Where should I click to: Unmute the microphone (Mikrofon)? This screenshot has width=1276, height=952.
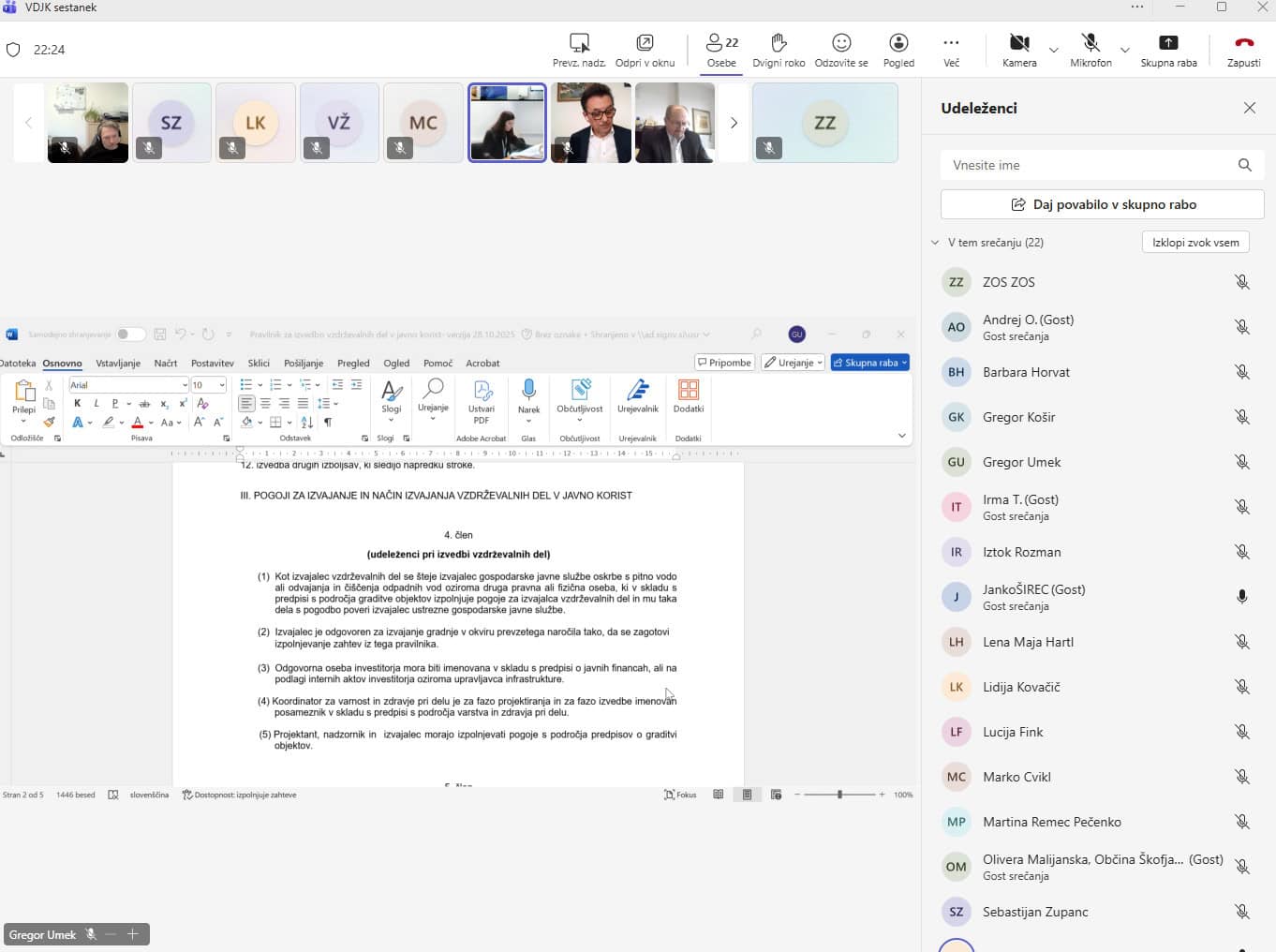[1090, 44]
